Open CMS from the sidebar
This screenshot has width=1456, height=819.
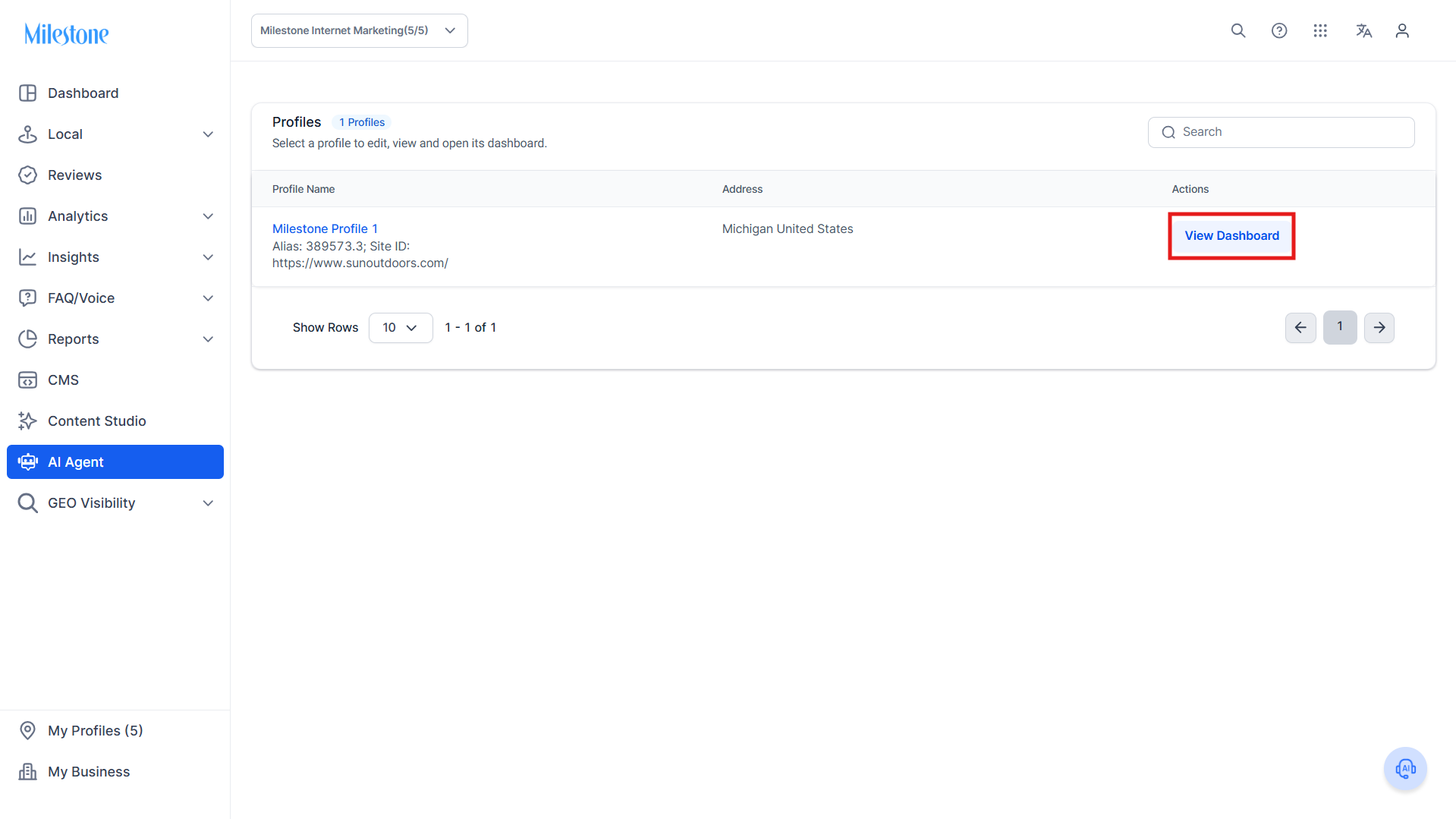point(115,380)
